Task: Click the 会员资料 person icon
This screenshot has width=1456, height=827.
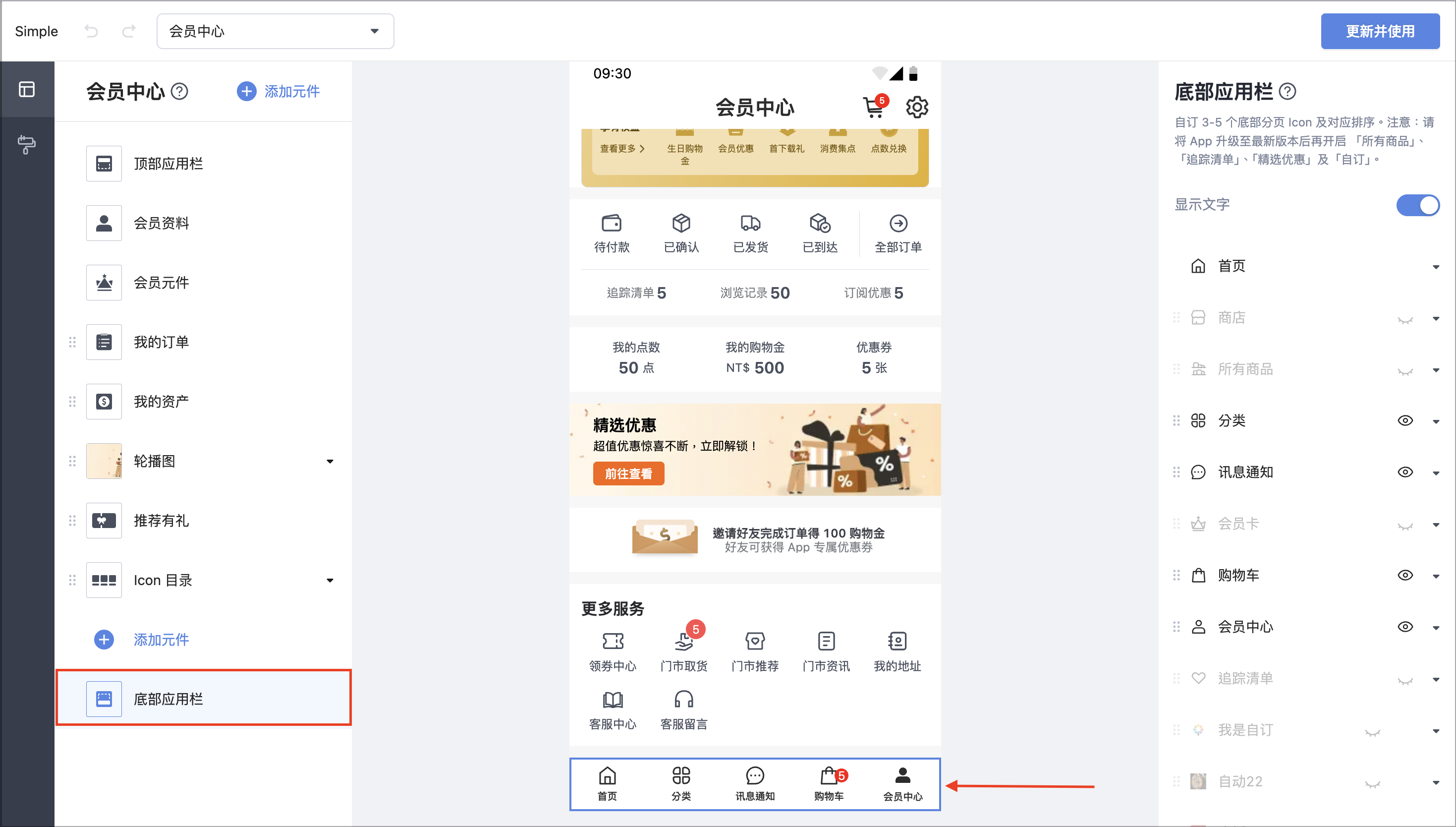Action: [104, 223]
